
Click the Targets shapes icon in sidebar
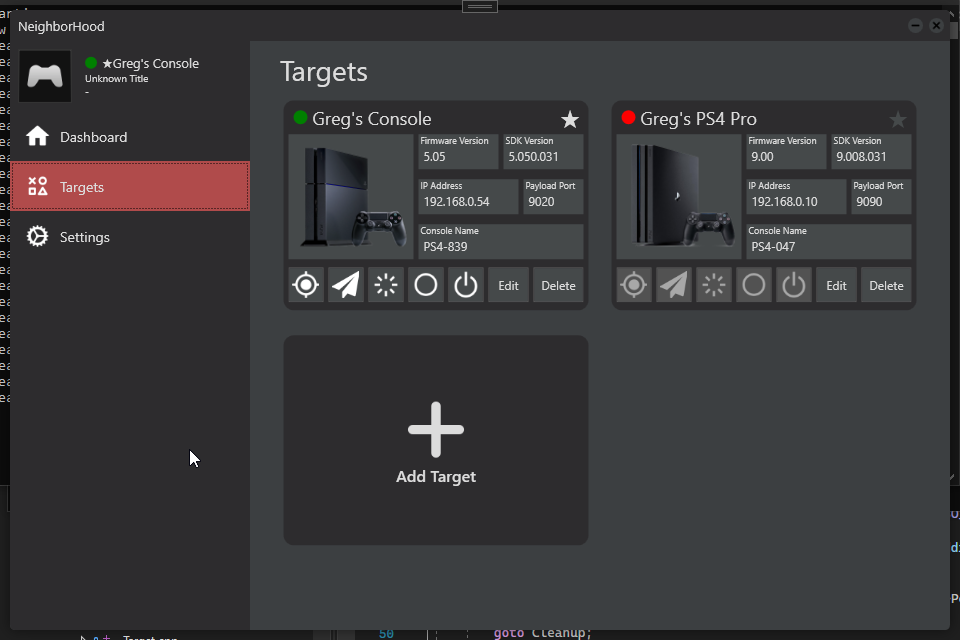pos(37,186)
